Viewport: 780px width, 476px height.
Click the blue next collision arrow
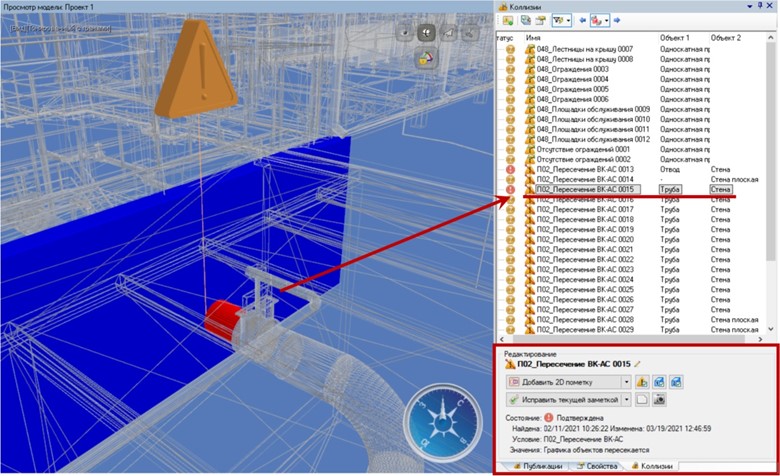click(617, 19)
